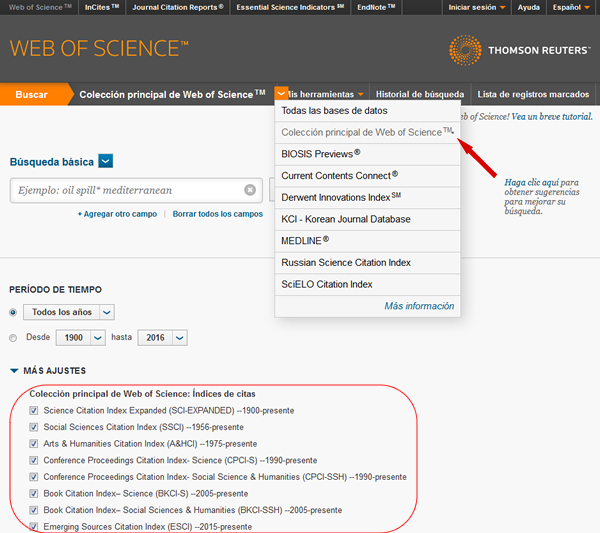Toggle Social Sciences Citation Index checkbox
600x533 pixels.
(35, 427)
